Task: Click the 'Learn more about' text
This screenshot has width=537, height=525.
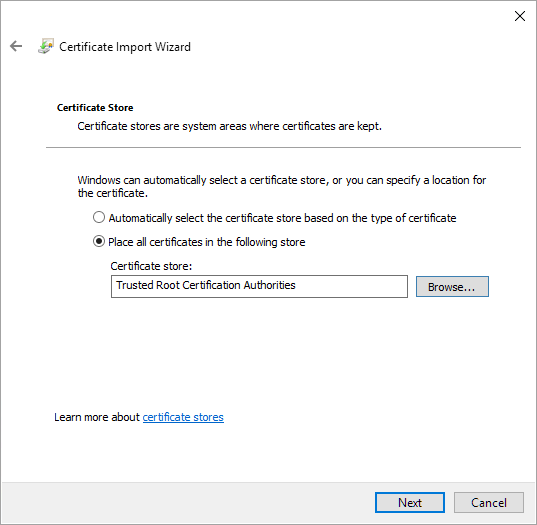Action: pos(97,417)
